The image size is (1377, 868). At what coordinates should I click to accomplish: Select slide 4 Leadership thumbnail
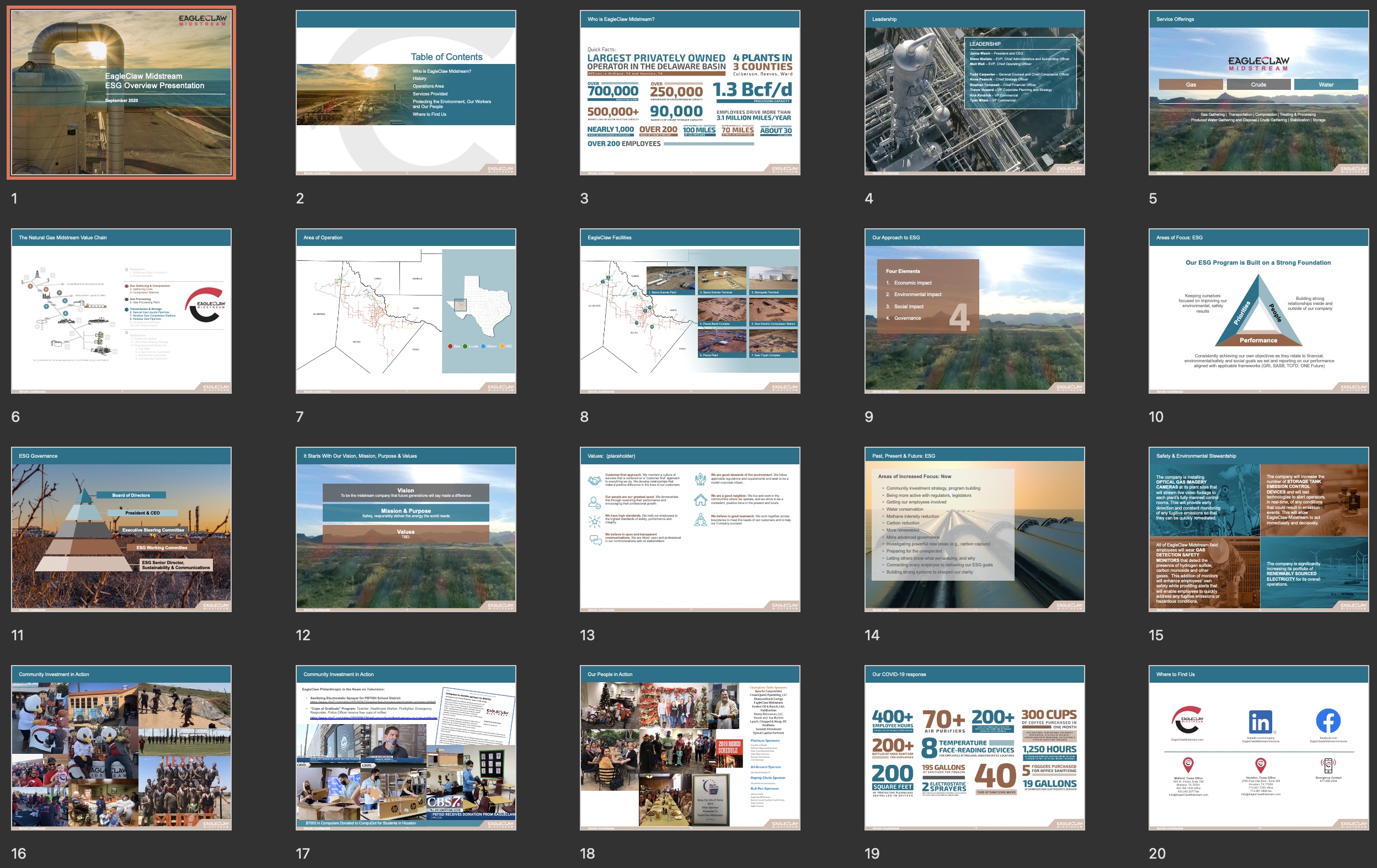point(975,93)
